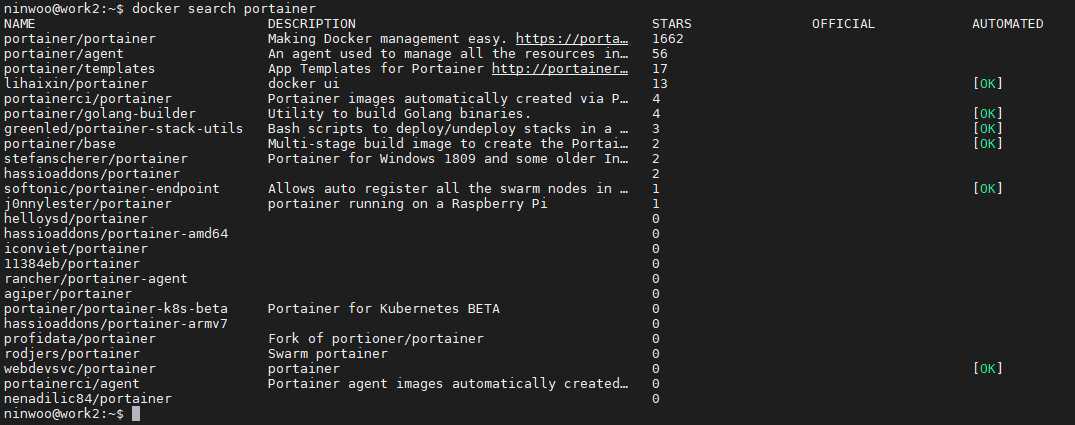
Task: Click the portainer templates URL link
Action: pyautogui.click(x=560, y=69)
